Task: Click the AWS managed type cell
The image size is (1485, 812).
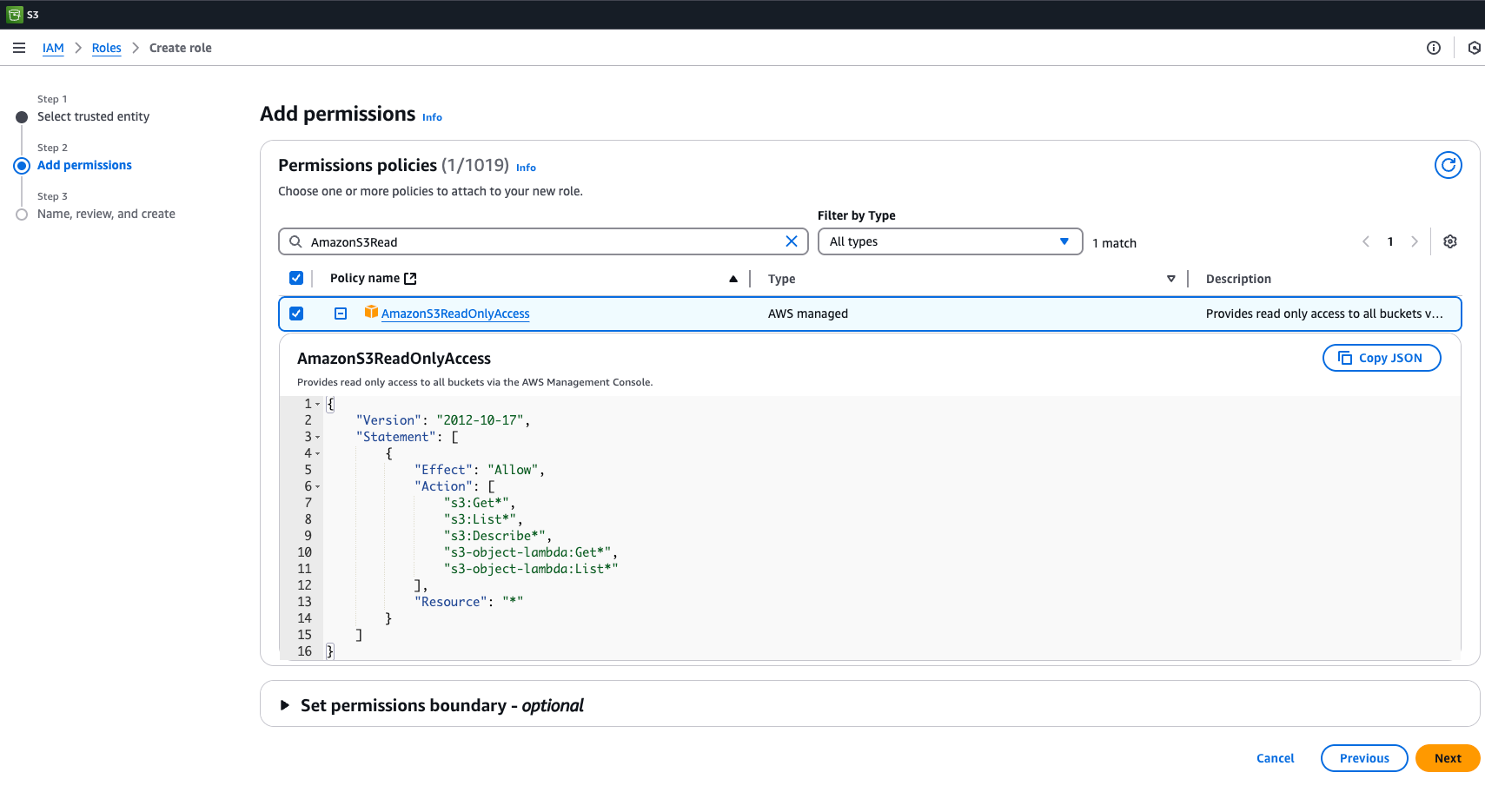Action: [x=808, y=314]
